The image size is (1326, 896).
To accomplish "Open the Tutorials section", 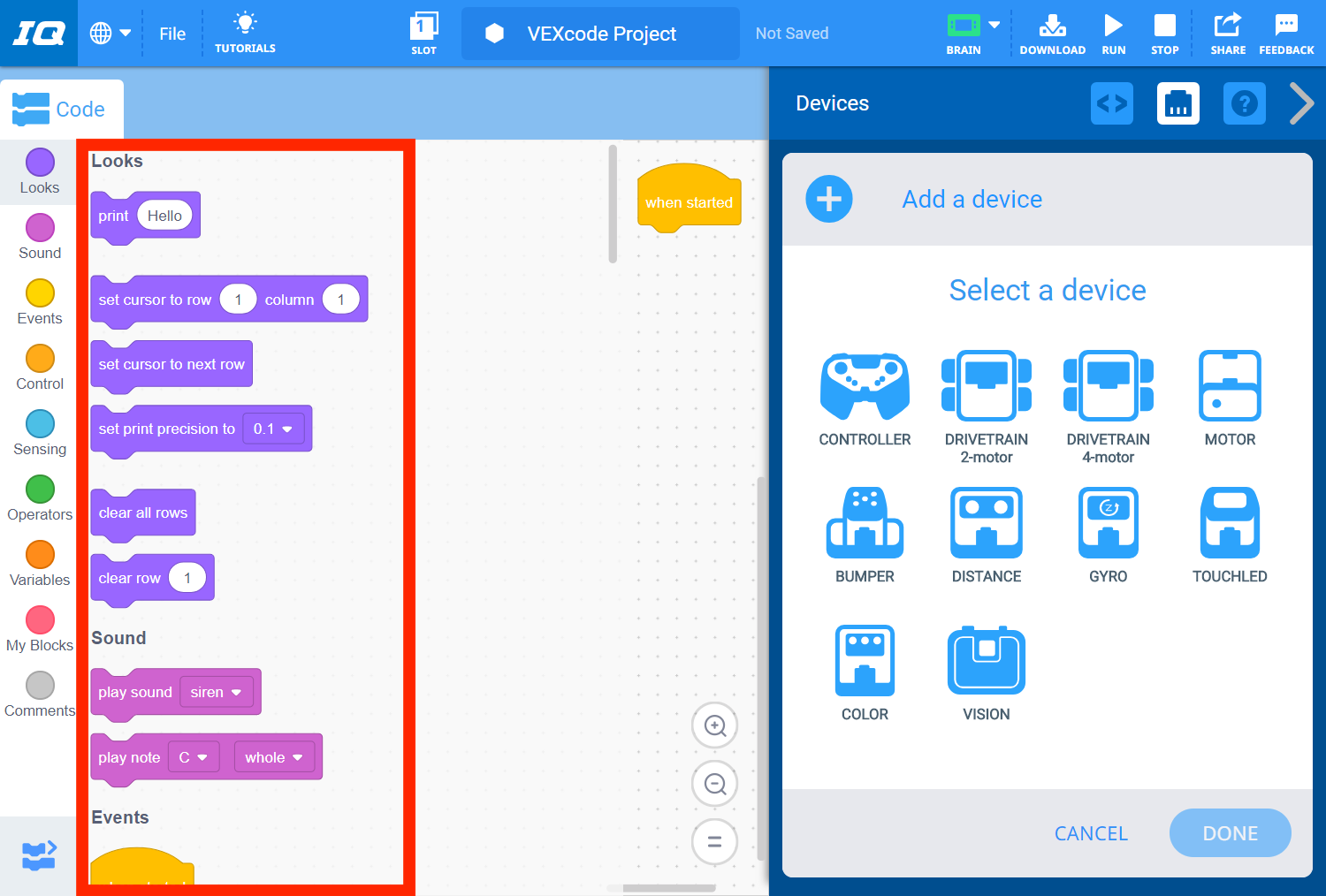I will coord(245,33).
